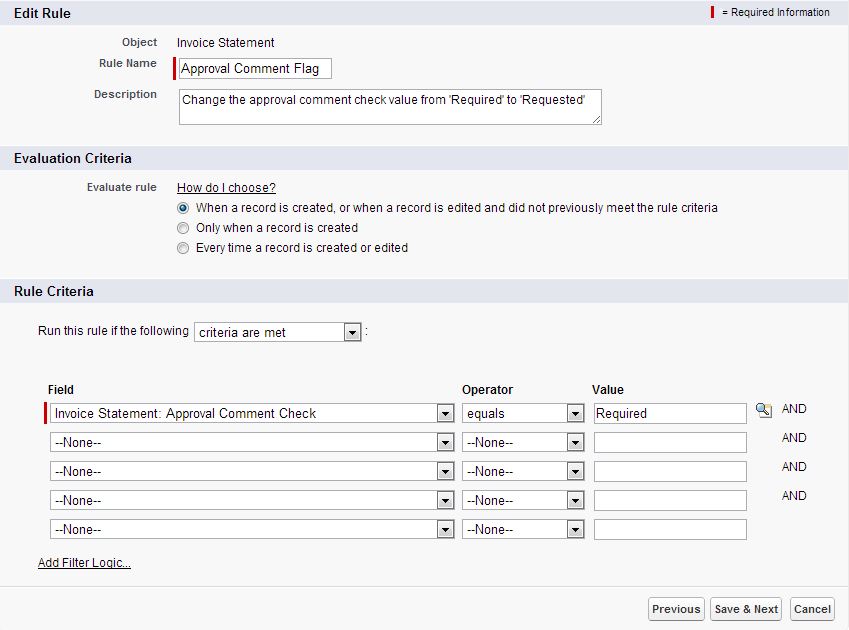
Task: Expand the 'equals' Operator dropdown
Action: (x=523, y=413)
